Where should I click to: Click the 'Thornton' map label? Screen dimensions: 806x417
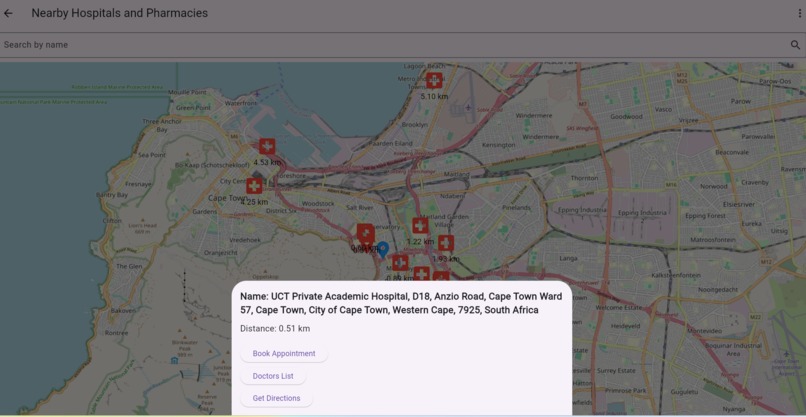584,178
